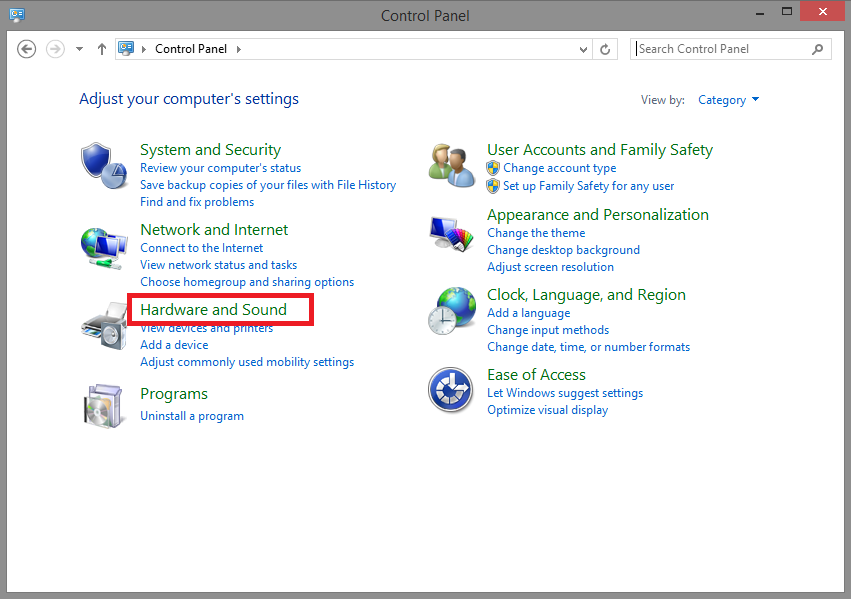
Task: Click the System and Security shield icon
Action: pyautogui.click(x=104, y=166)
